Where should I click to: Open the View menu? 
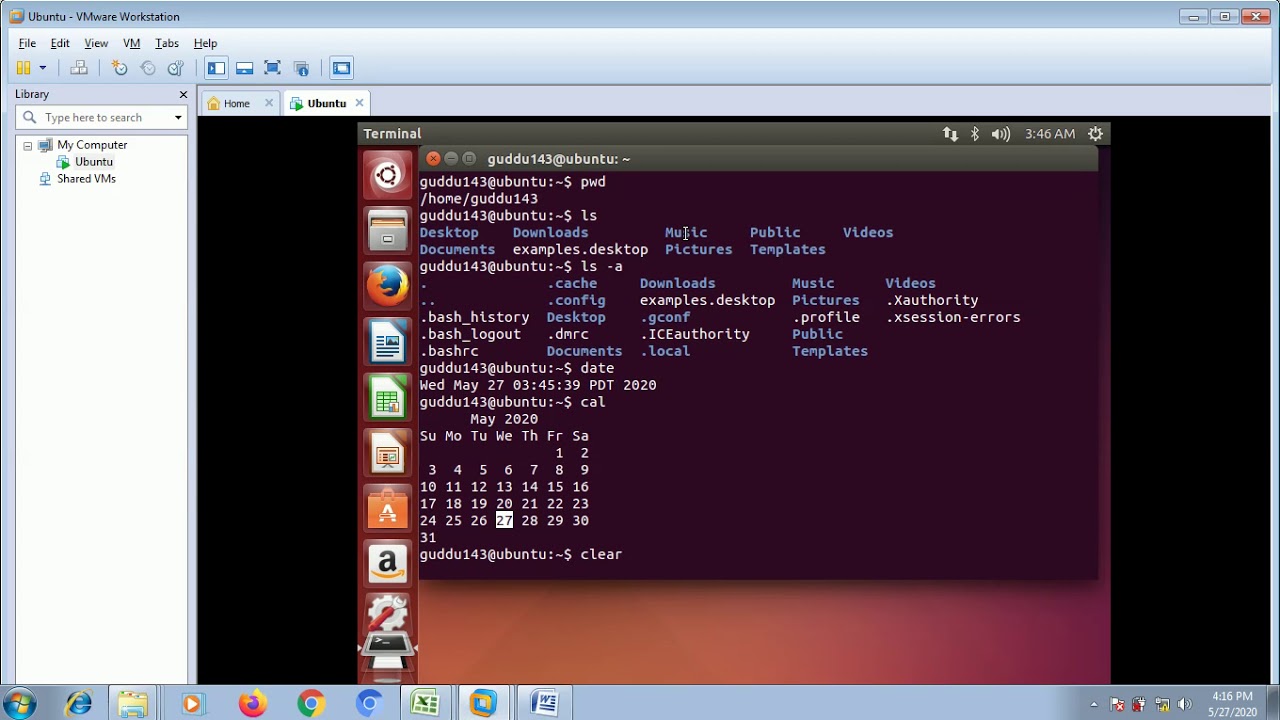pos(96,43)
